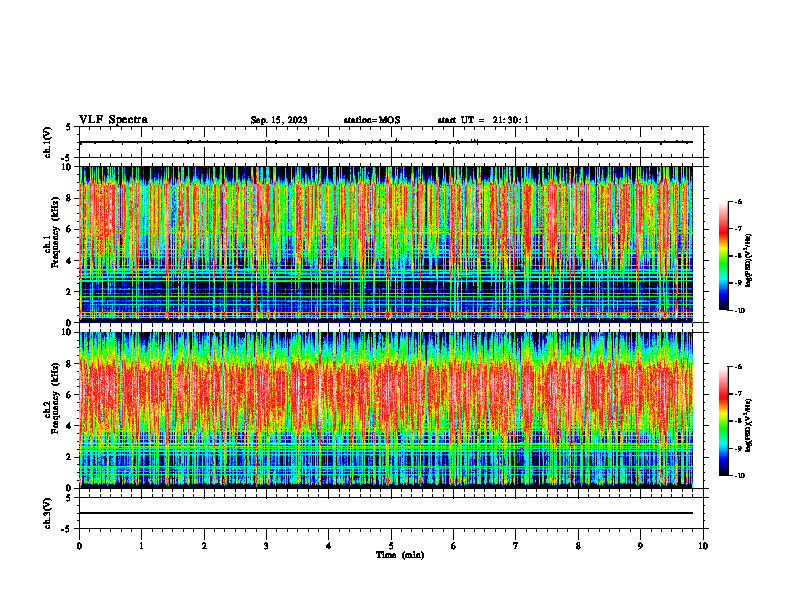Click the ch.1(V) waveform axis label
The image size is (792, 612).
48,142
